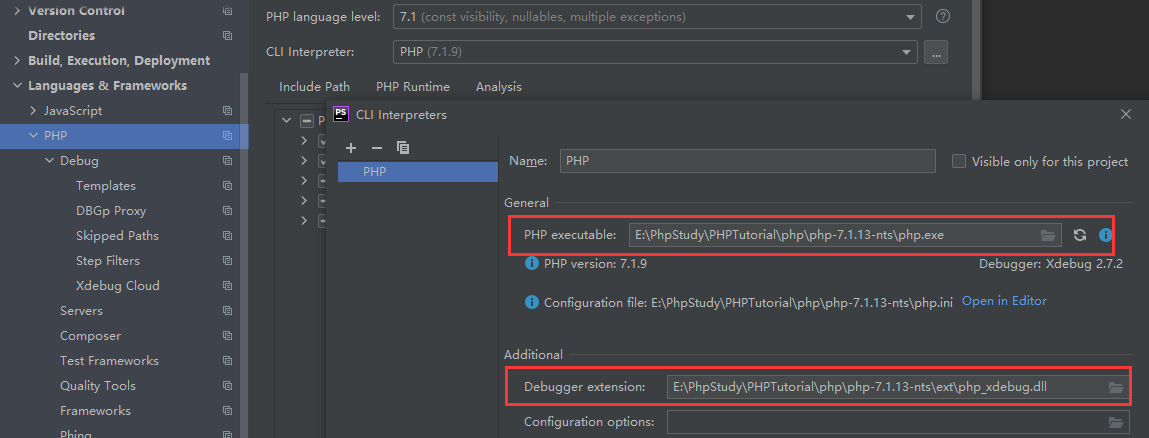Click project-scope icon on Frameworks row

pyautogui.click(x=228, y=411)
